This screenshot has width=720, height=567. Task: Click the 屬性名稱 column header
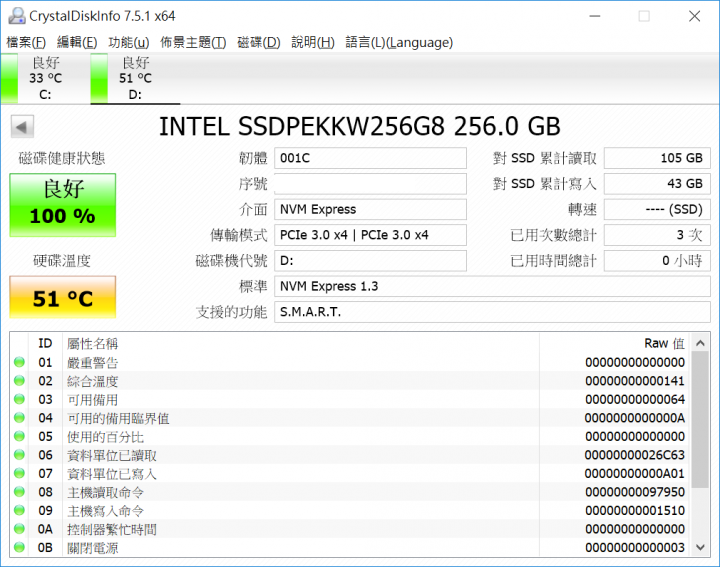click(92, 343)
